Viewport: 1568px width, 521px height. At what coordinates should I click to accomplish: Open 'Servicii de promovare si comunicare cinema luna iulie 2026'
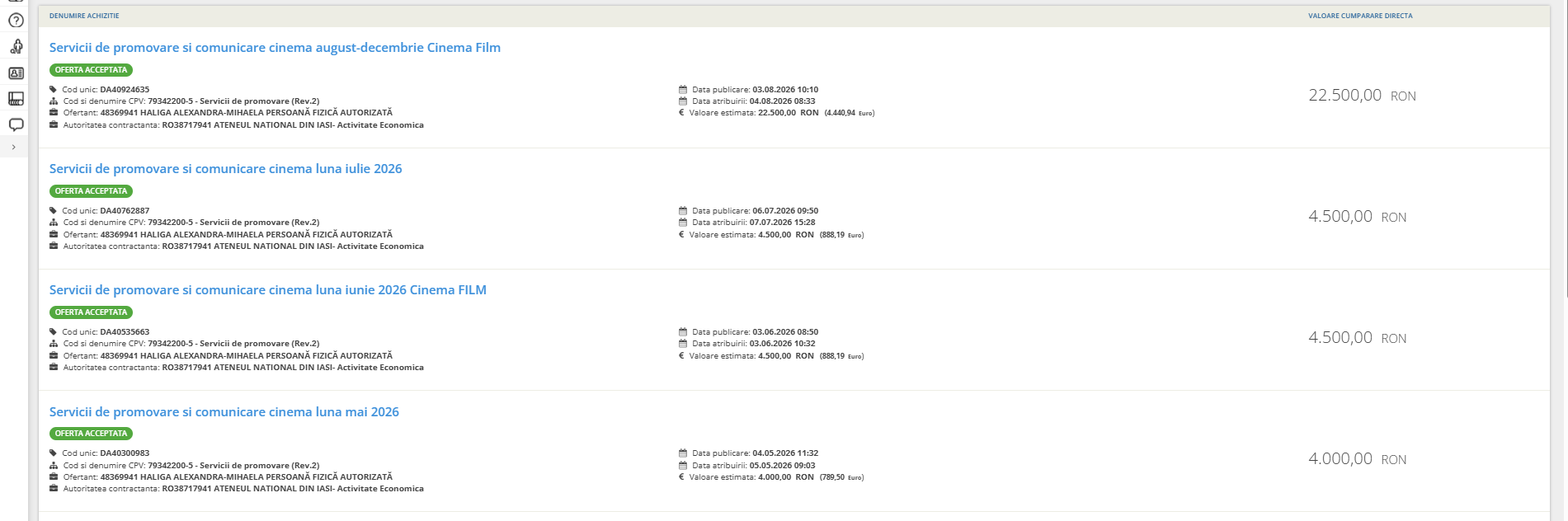(x=225, y=169)
